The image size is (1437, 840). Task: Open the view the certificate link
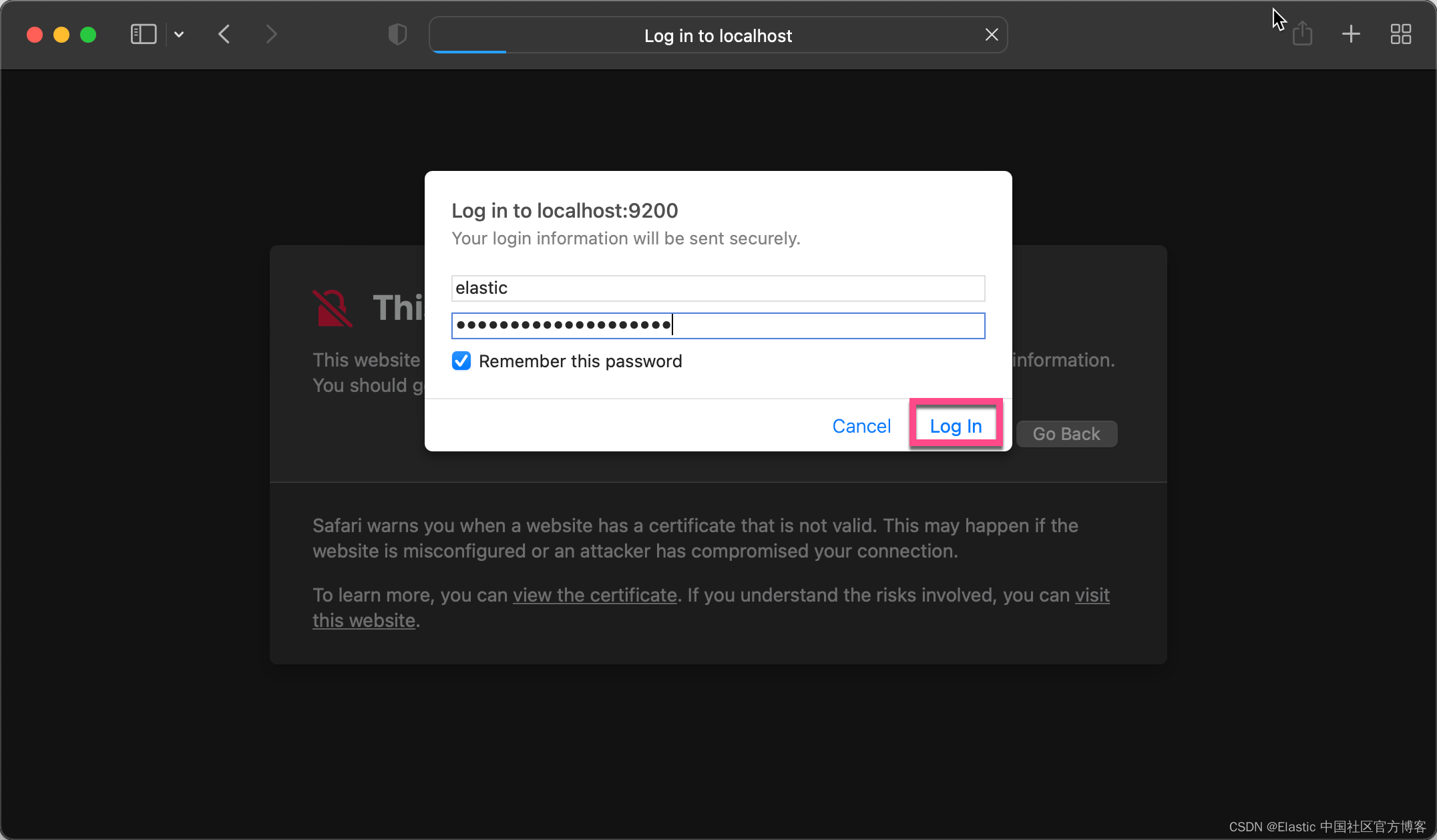pos(594,595)
